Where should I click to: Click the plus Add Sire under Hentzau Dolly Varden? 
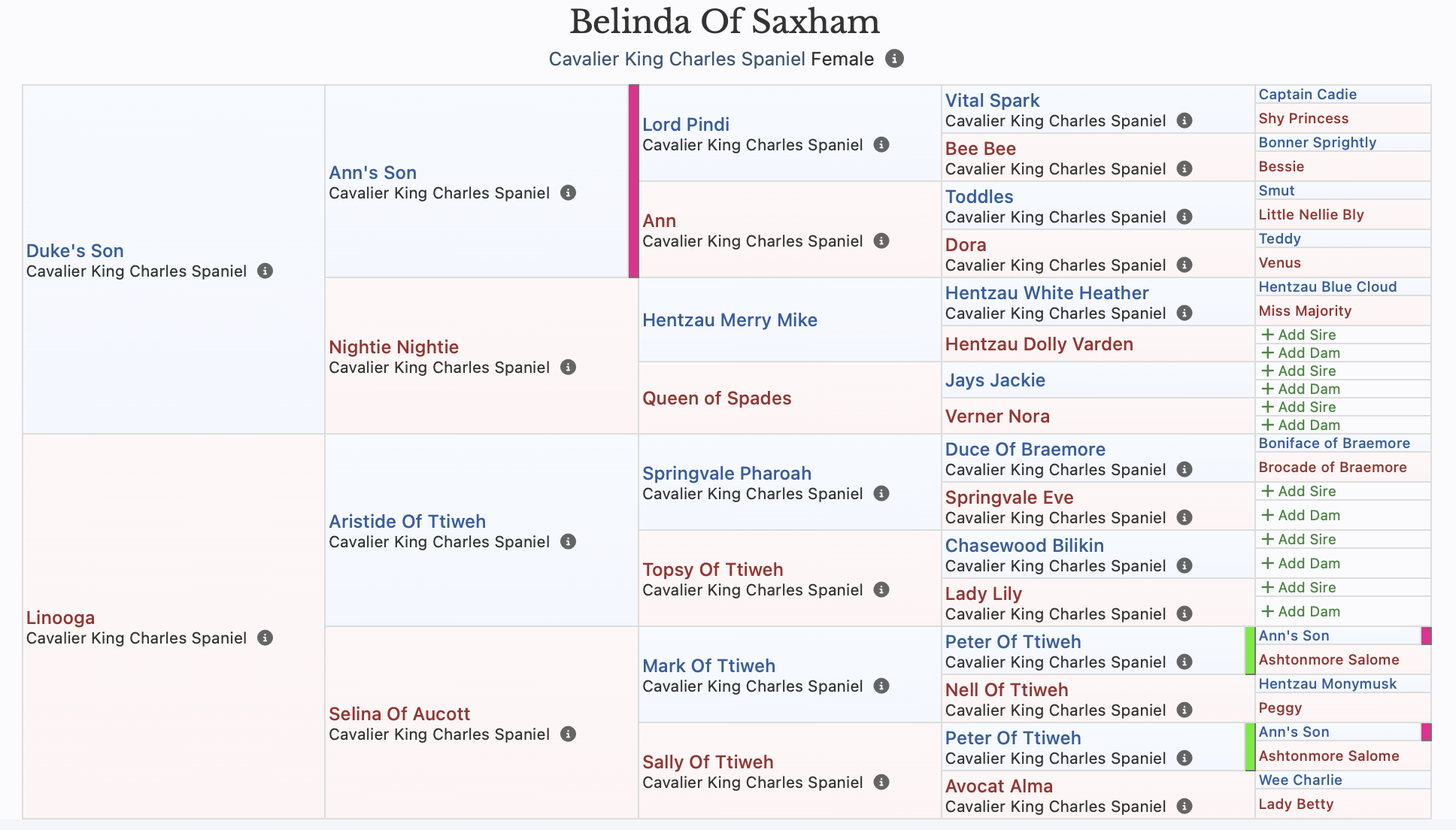click(x=1299, y=335)
